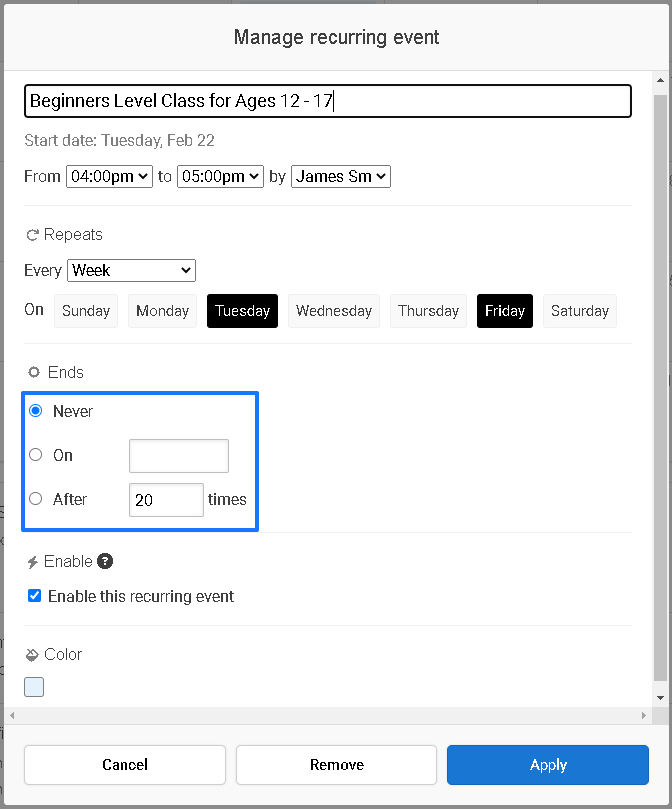Click the Enable help question mark icon
This screenshot has height=809, width=672.
105,561
